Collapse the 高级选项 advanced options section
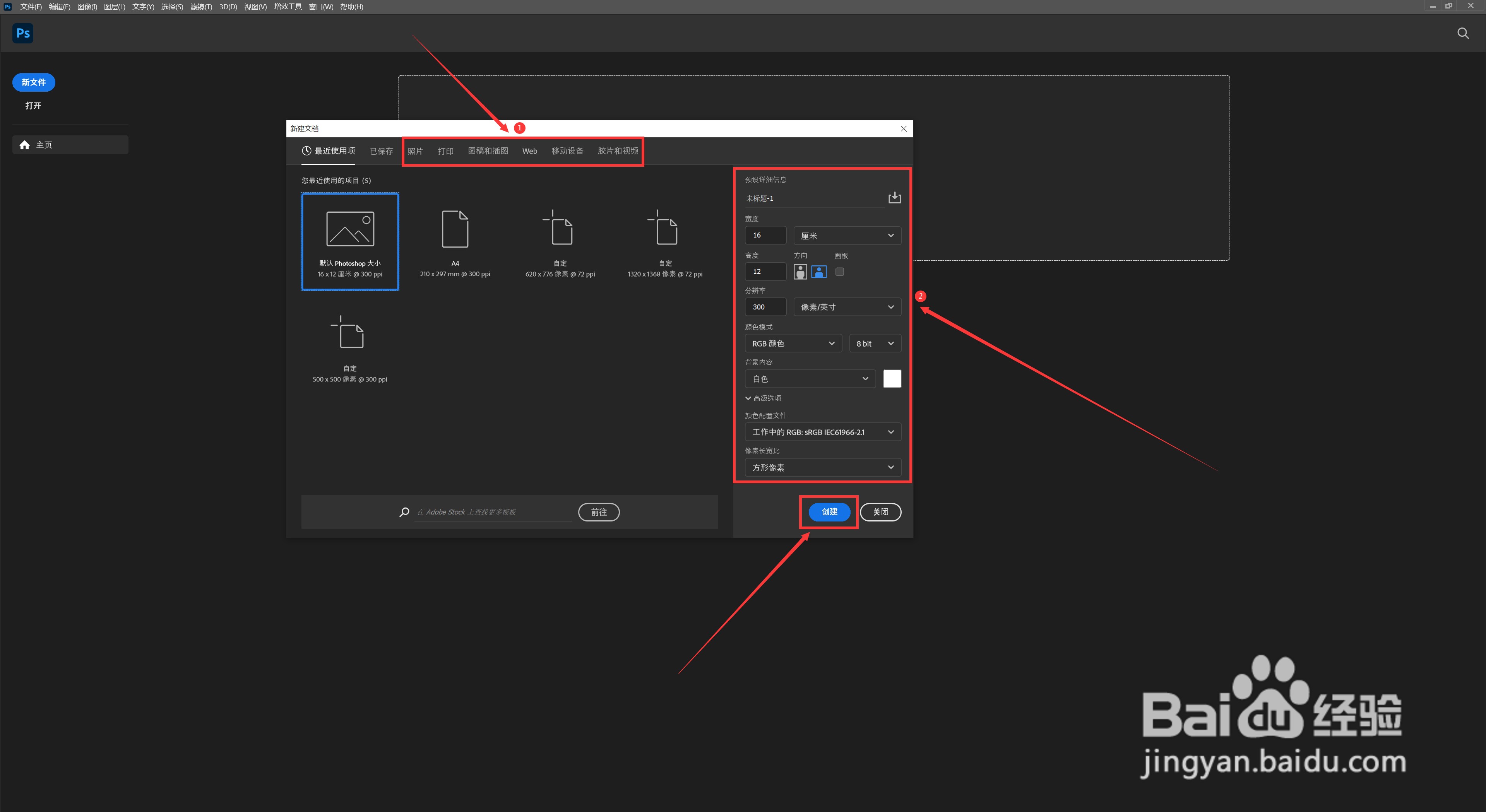The width and height of the screenshot is (1486, 812). pos(763,398)
